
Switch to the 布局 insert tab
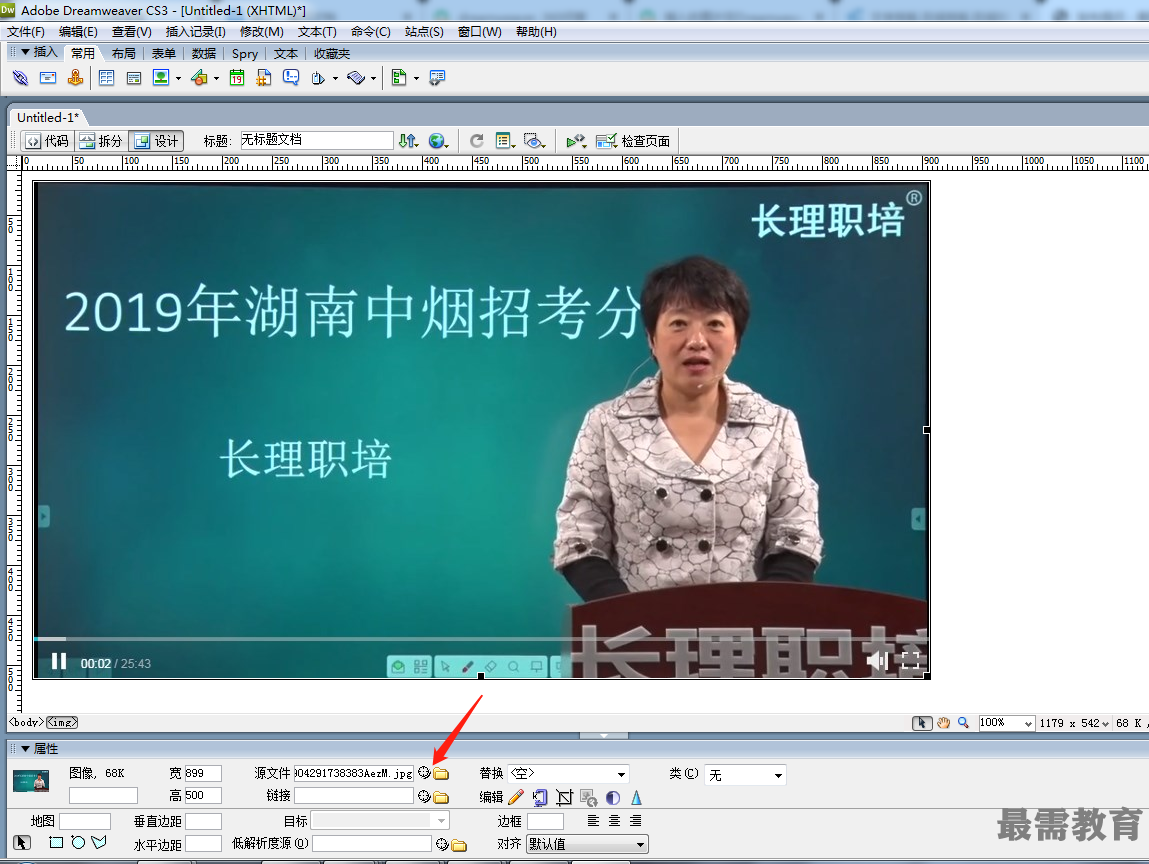123,53
